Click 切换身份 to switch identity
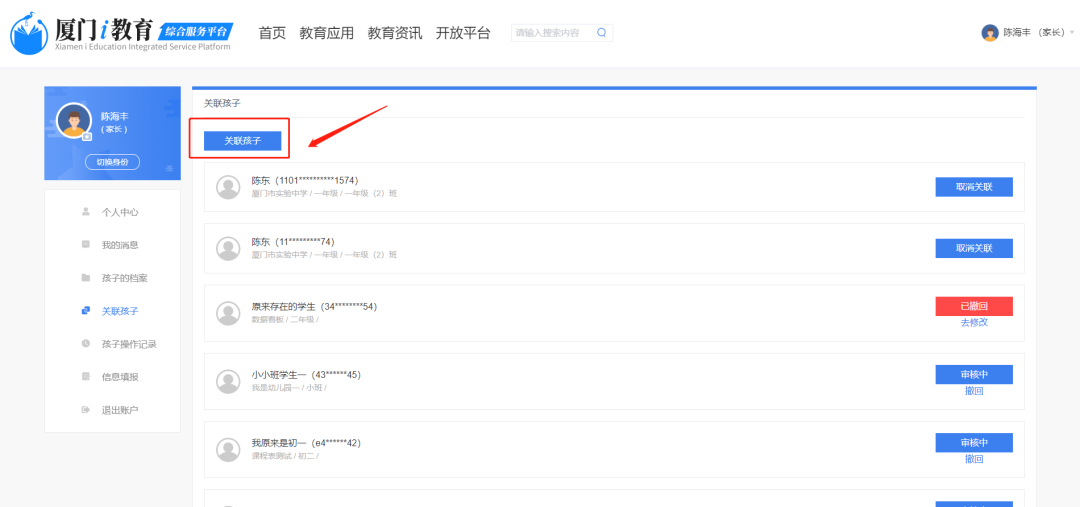Viewport: 1080px width, 507px height. pos(112,162)
